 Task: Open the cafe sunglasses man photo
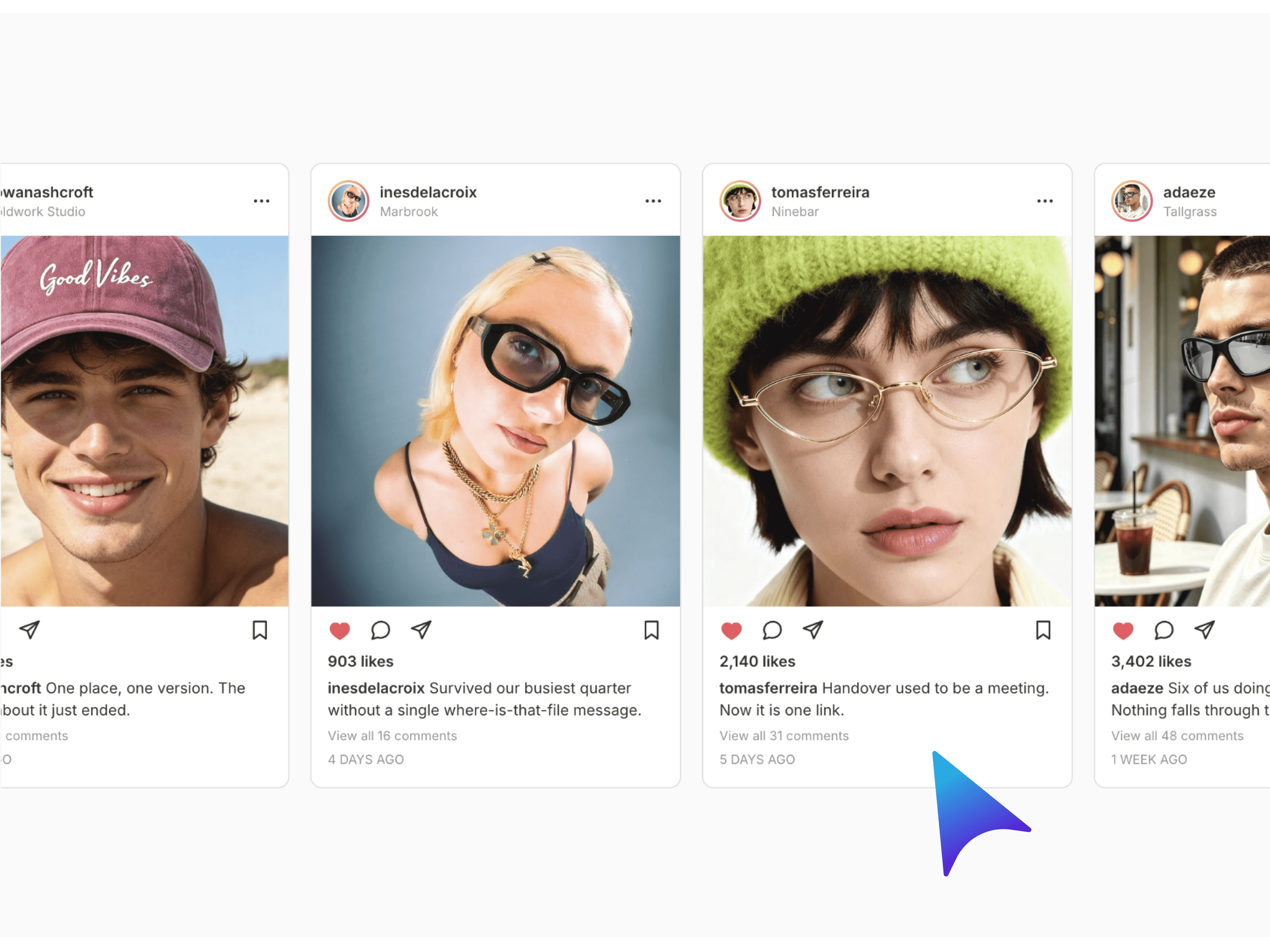click(x=1182, y=420)
